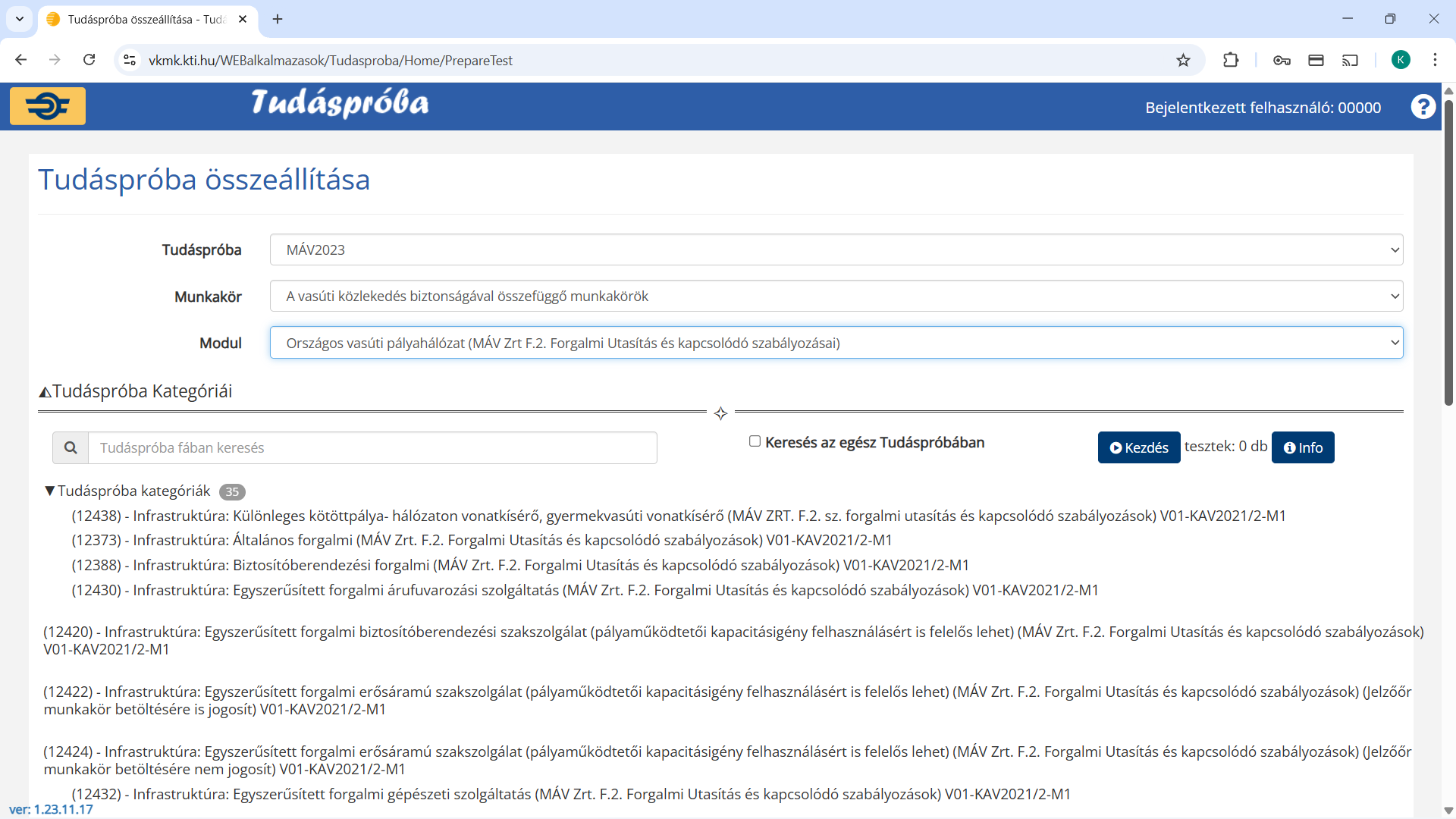
Task: Click the Tudáspróba fában keresés field
Action: tap(372, 448)
